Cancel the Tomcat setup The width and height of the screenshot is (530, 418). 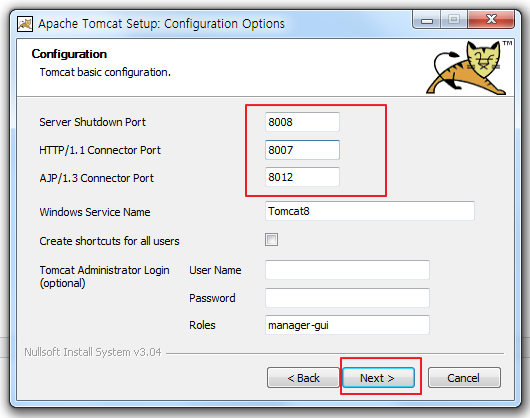tap(464, 377)
